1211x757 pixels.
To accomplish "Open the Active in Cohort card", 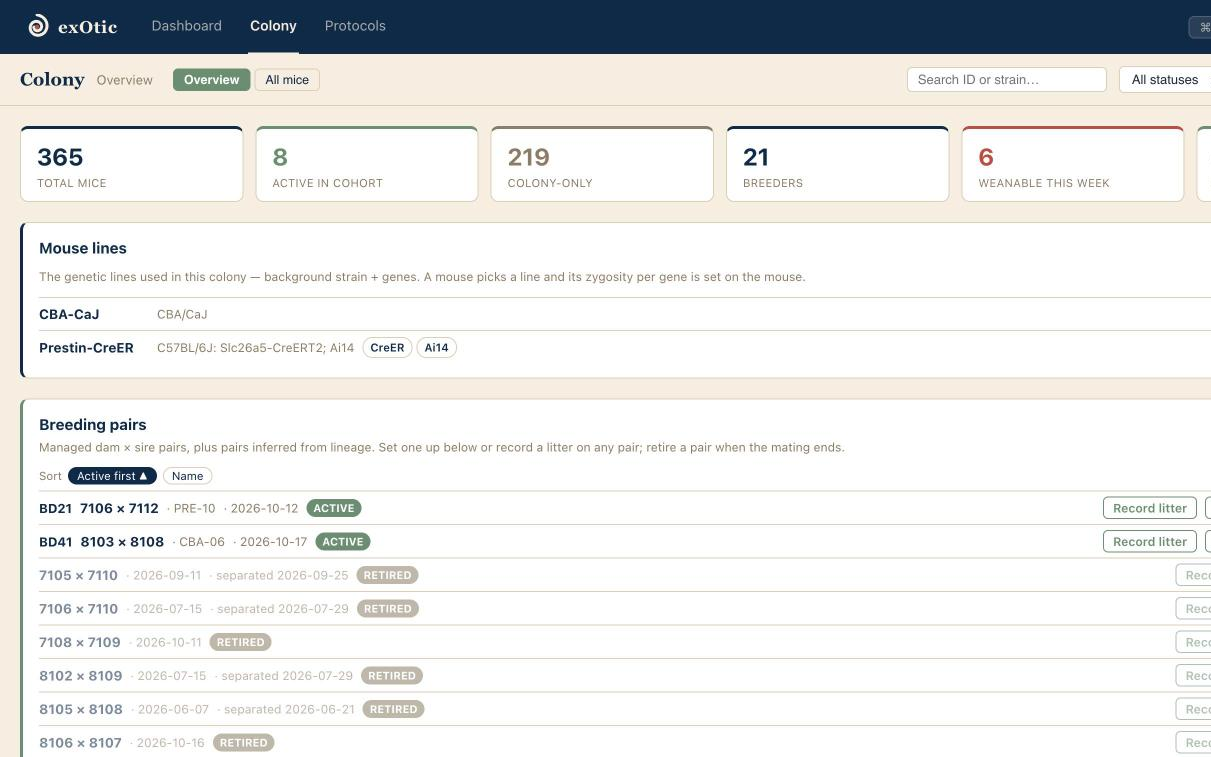I will [x=367, y=164].
